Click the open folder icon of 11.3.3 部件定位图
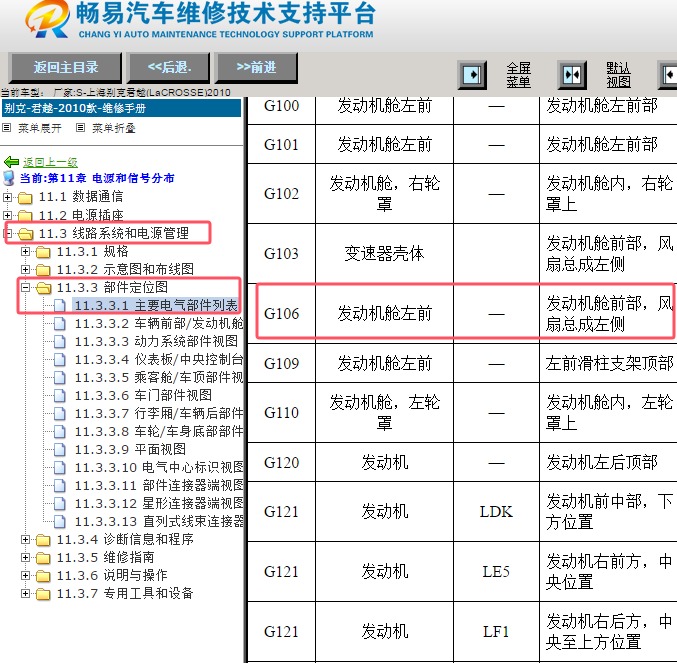Image resolution: width=677 pixels, height=663 pixels. pos(44,288)
